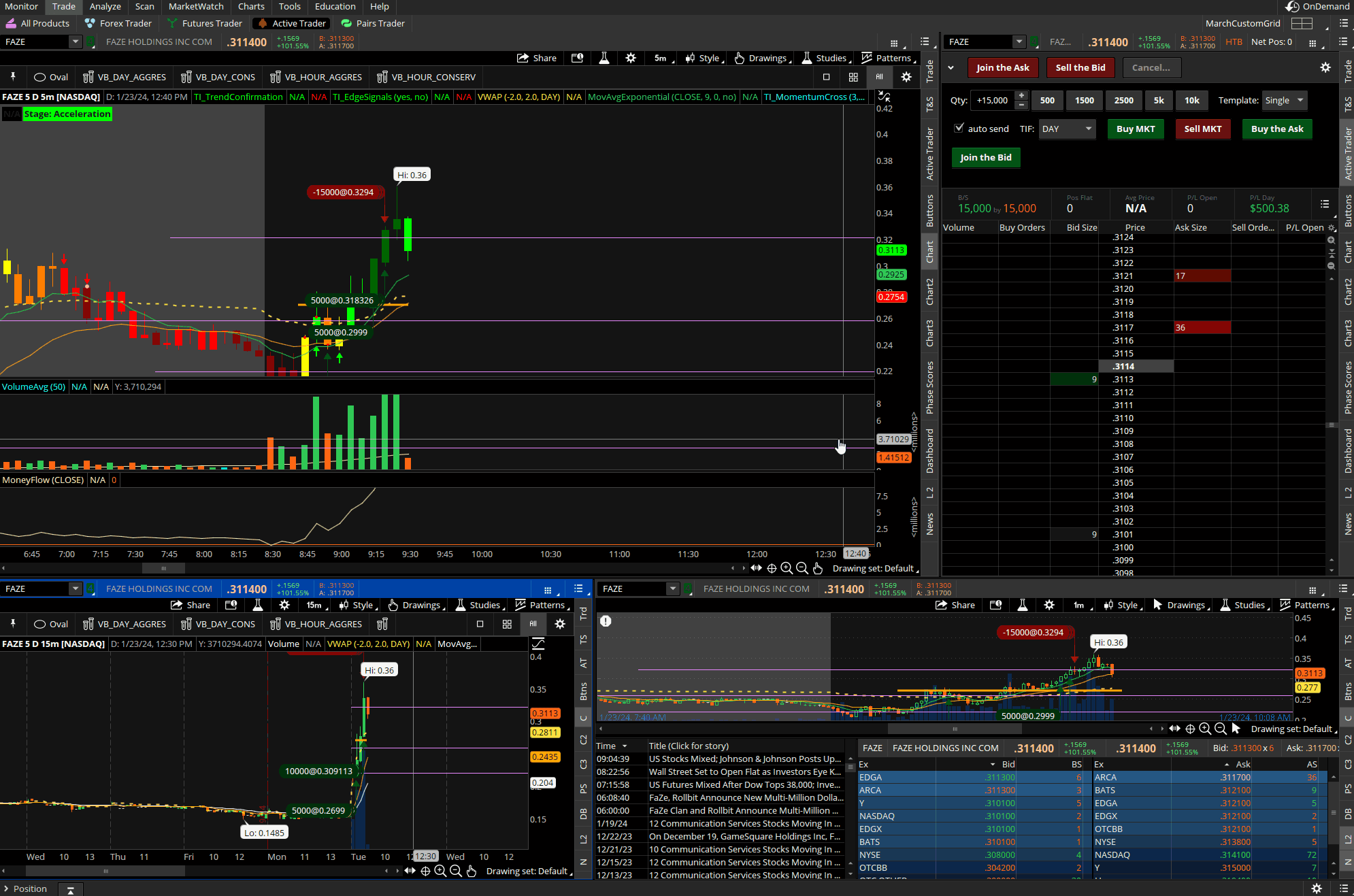
Task: Click pan hand icon below the 5m chart
Action: point(818,568)
